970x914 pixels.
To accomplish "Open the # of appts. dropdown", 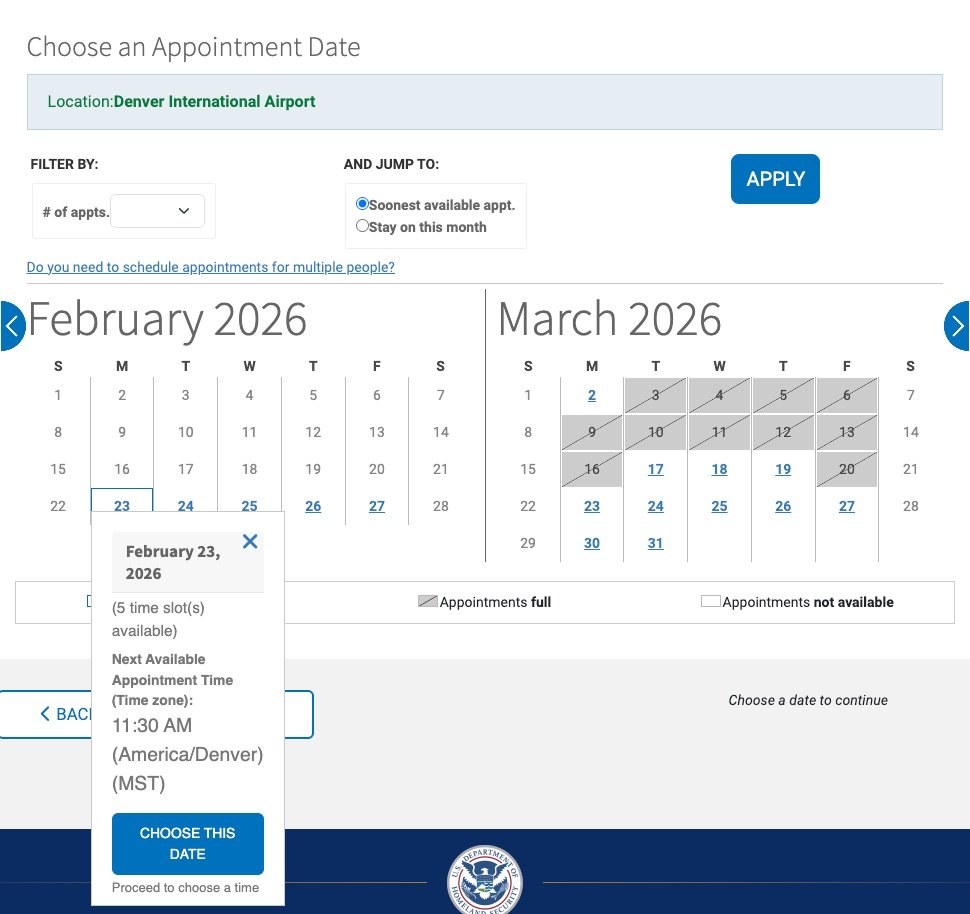I will 157,211.
